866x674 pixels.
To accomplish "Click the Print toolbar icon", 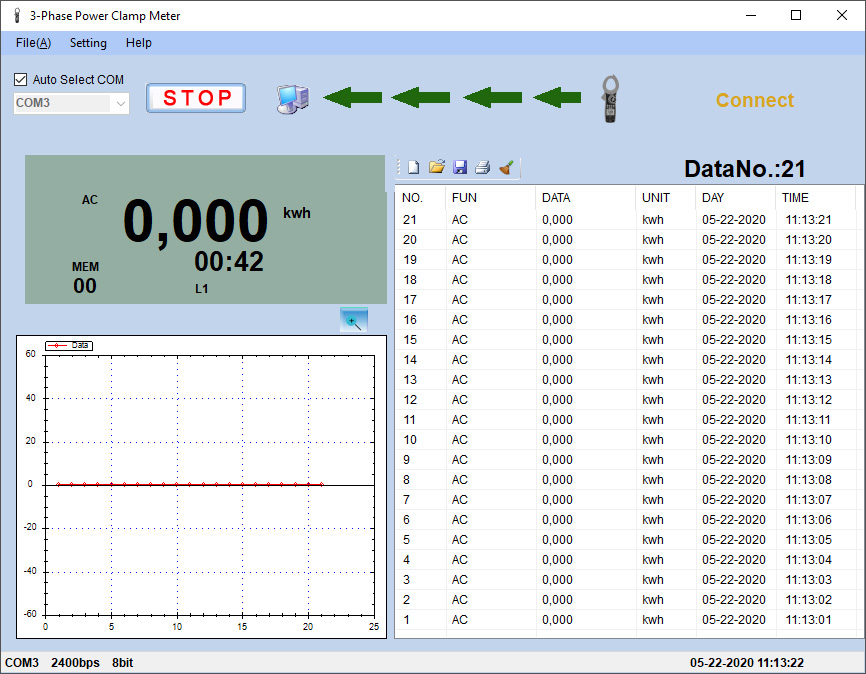I will [482, 168].
